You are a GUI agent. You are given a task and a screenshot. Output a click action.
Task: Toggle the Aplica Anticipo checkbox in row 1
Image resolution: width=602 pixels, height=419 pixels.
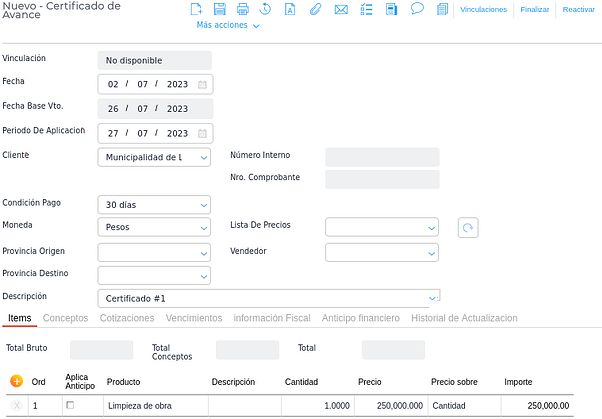pos(70,405)
